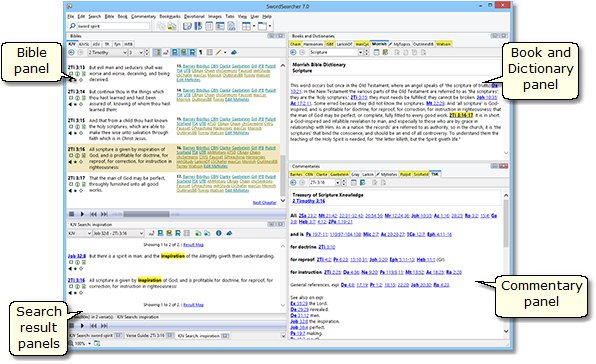Click the 2 Timothy 3:16 commentary heading link
The width and height of the screenshot is (596, 364).
point(309,201)
